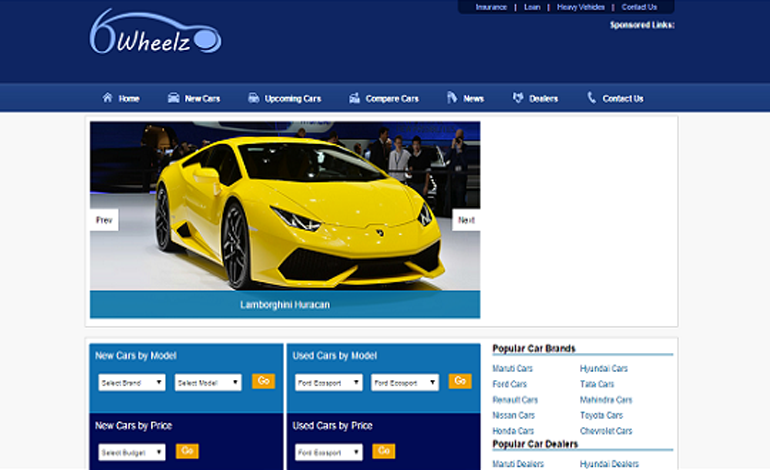Click the Dealers handshake icon

[518, 98]
